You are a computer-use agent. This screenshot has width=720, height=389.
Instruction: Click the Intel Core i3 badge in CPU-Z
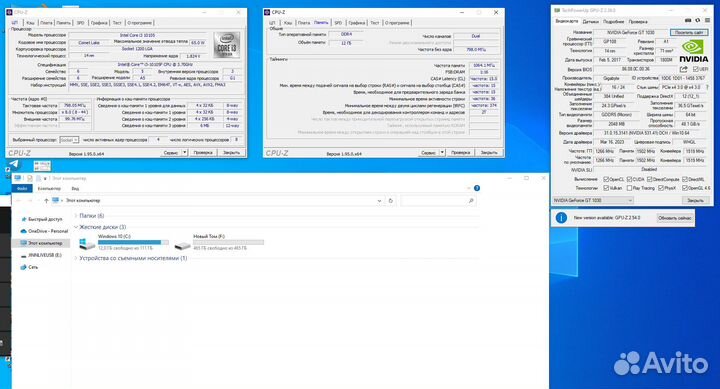pyautogui.click(x=226, y=45)
